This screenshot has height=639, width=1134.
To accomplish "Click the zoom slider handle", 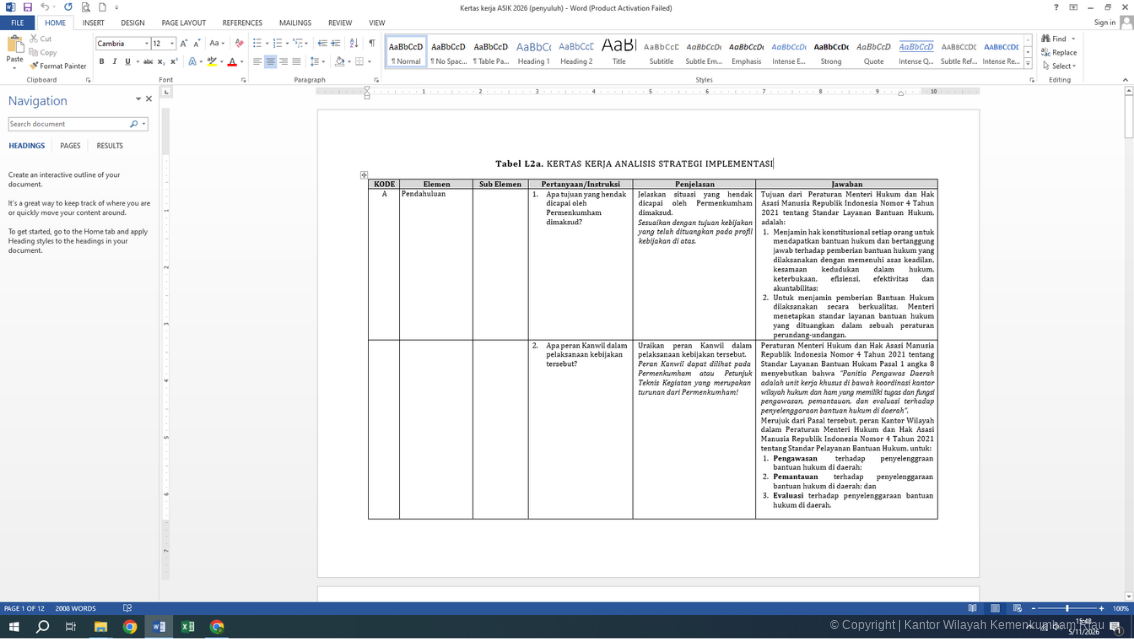I will click(1067, 609).
